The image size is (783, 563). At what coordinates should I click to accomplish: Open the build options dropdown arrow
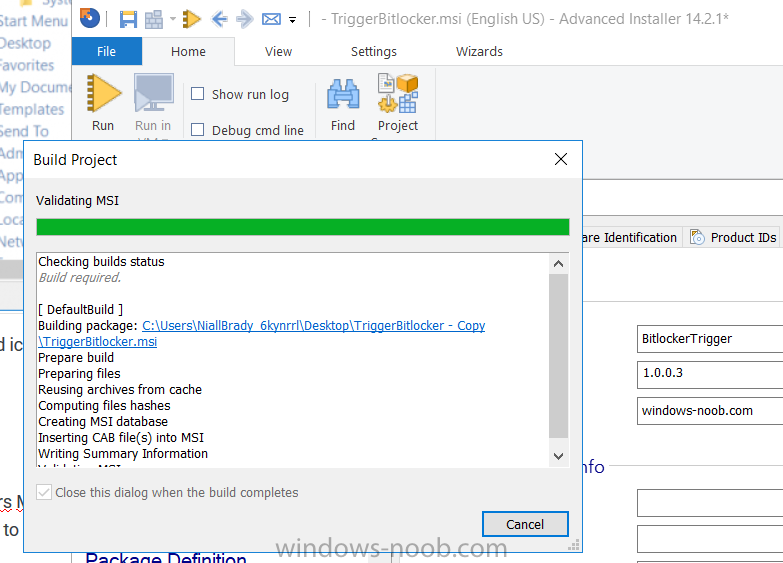[173, 19]
